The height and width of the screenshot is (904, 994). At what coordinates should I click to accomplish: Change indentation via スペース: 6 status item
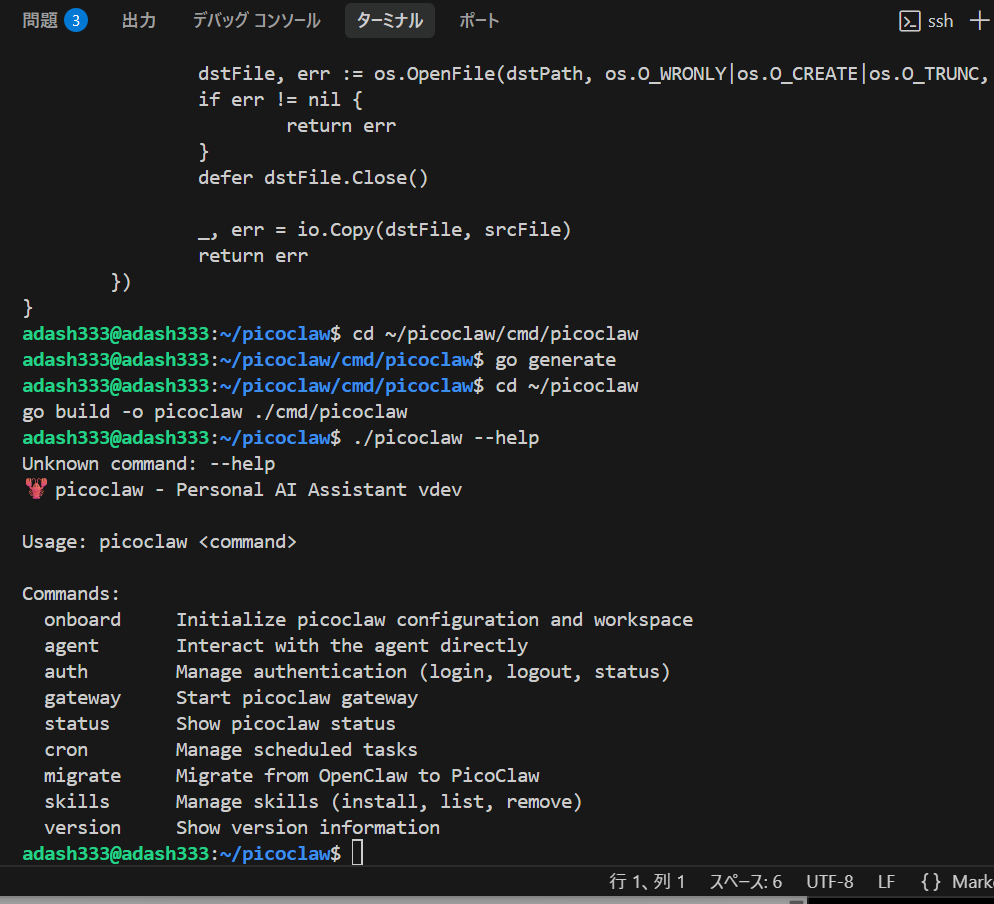745,881
